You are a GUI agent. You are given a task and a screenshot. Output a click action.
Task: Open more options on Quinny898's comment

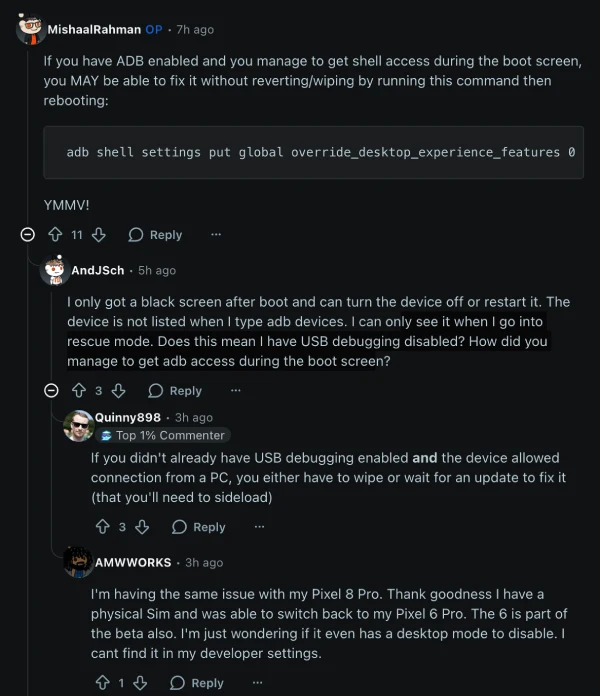(259, 527)
